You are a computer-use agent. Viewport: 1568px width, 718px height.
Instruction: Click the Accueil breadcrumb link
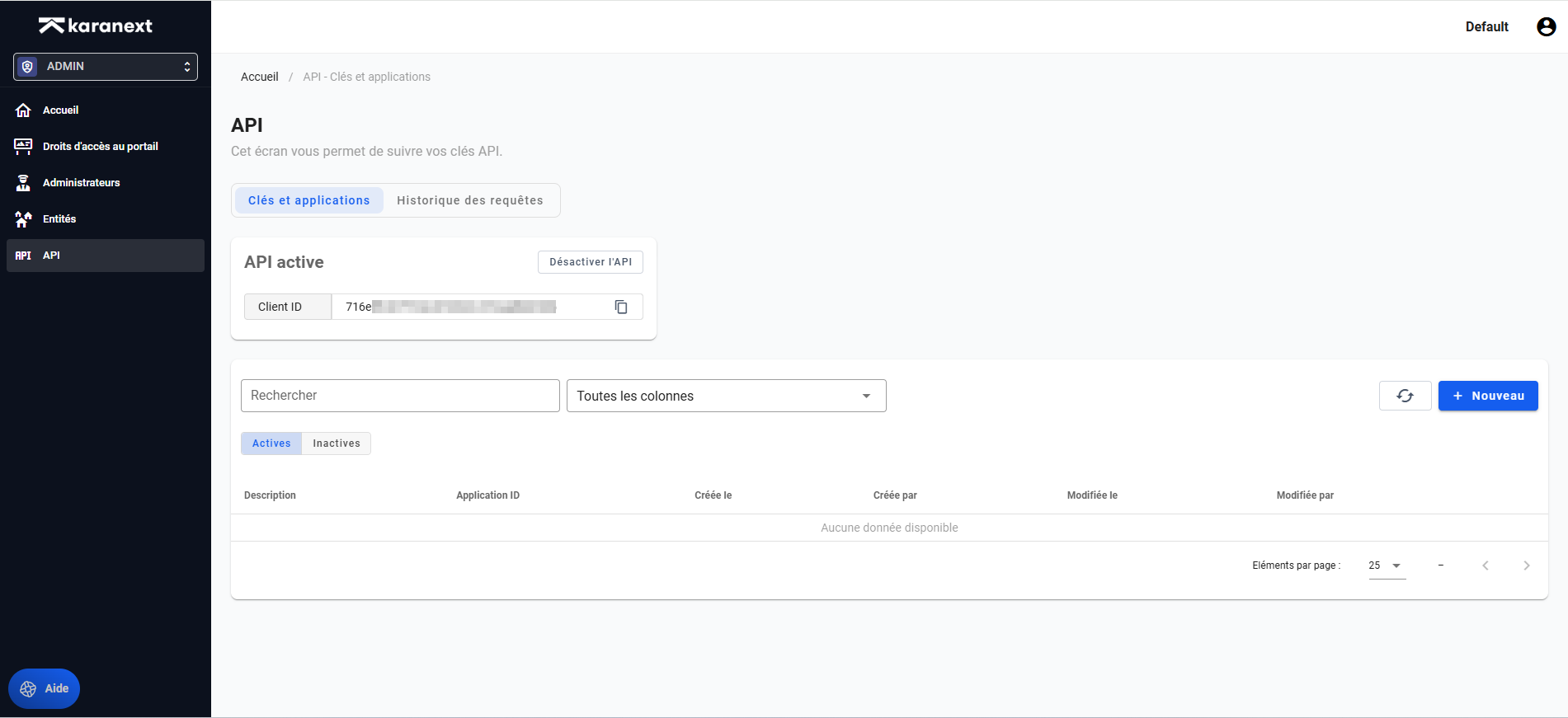click(x=259, y=77)
